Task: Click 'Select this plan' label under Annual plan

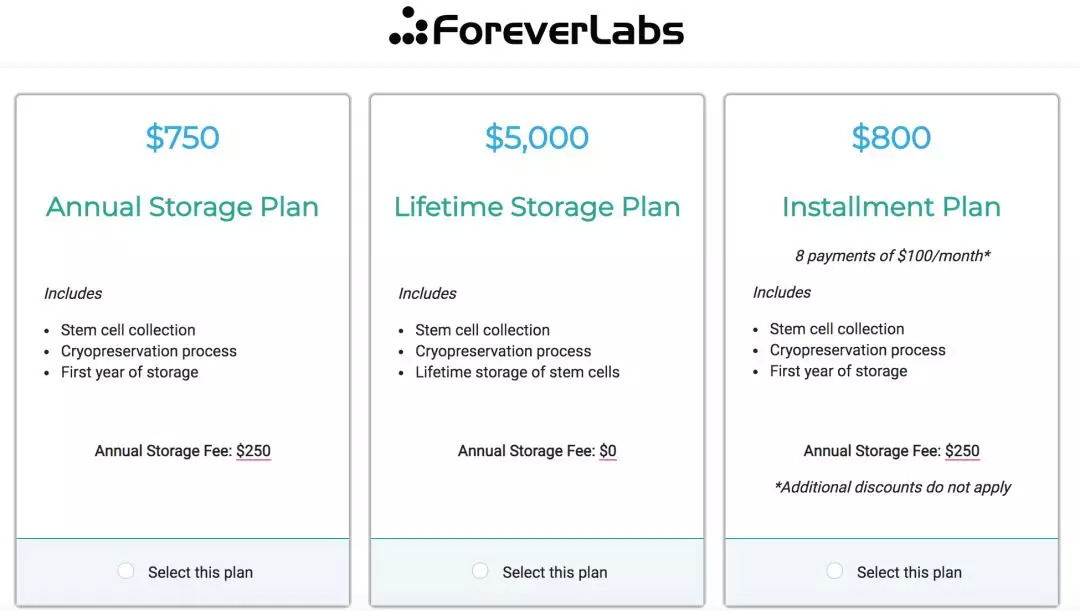Action: [x=200, y=572]
